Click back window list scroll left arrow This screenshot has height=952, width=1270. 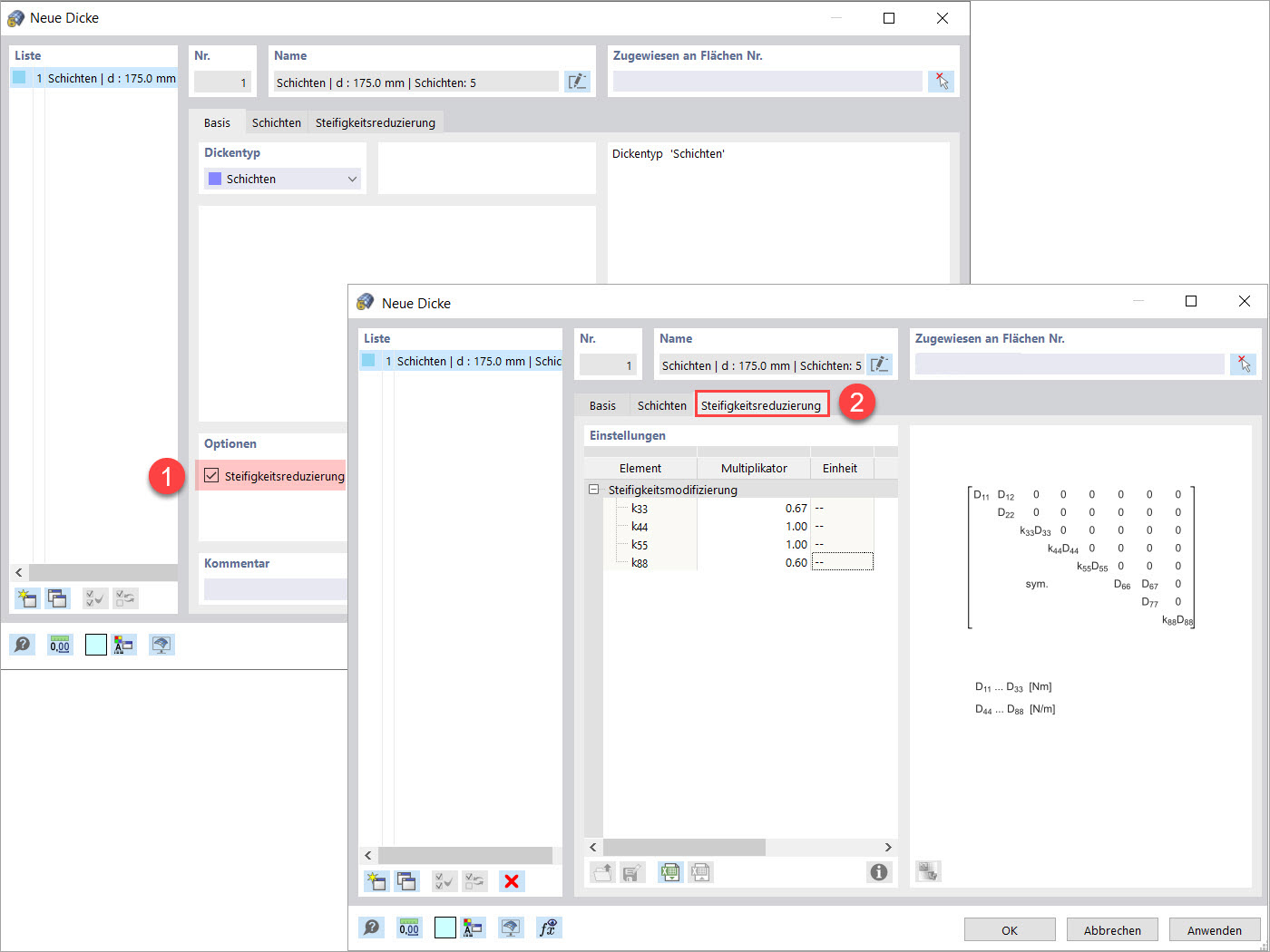pyautogui.click(x=19, y=572)
